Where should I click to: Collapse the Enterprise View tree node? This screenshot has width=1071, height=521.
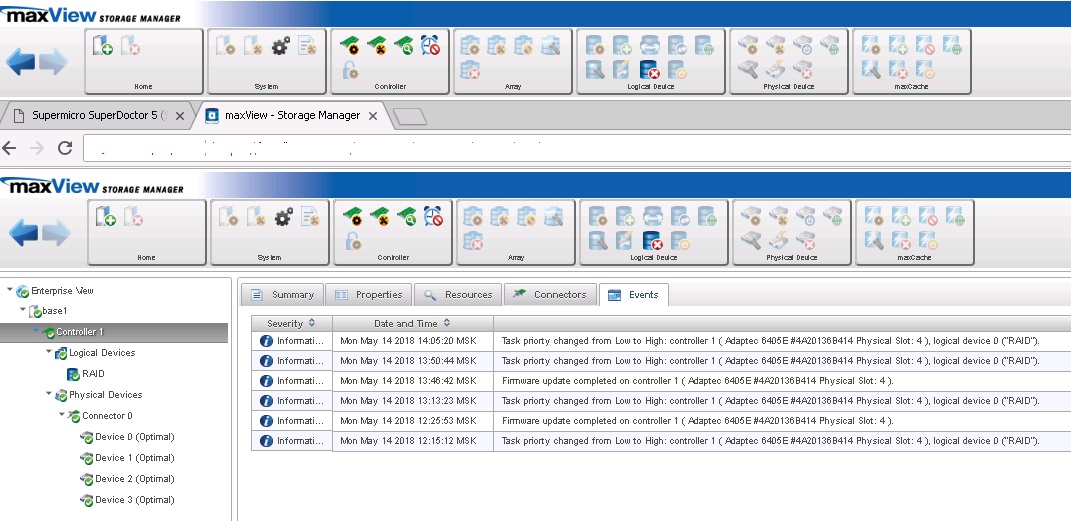tap(10, 290)
